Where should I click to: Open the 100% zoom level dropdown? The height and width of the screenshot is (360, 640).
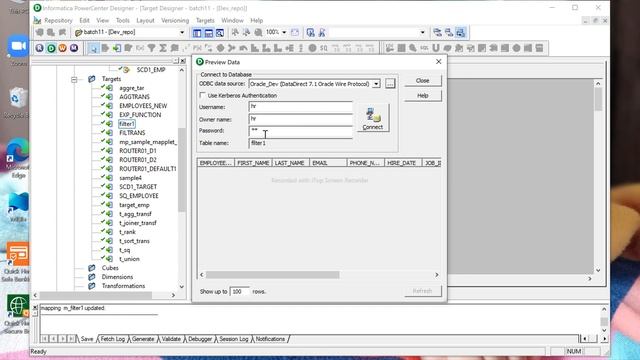284,32
